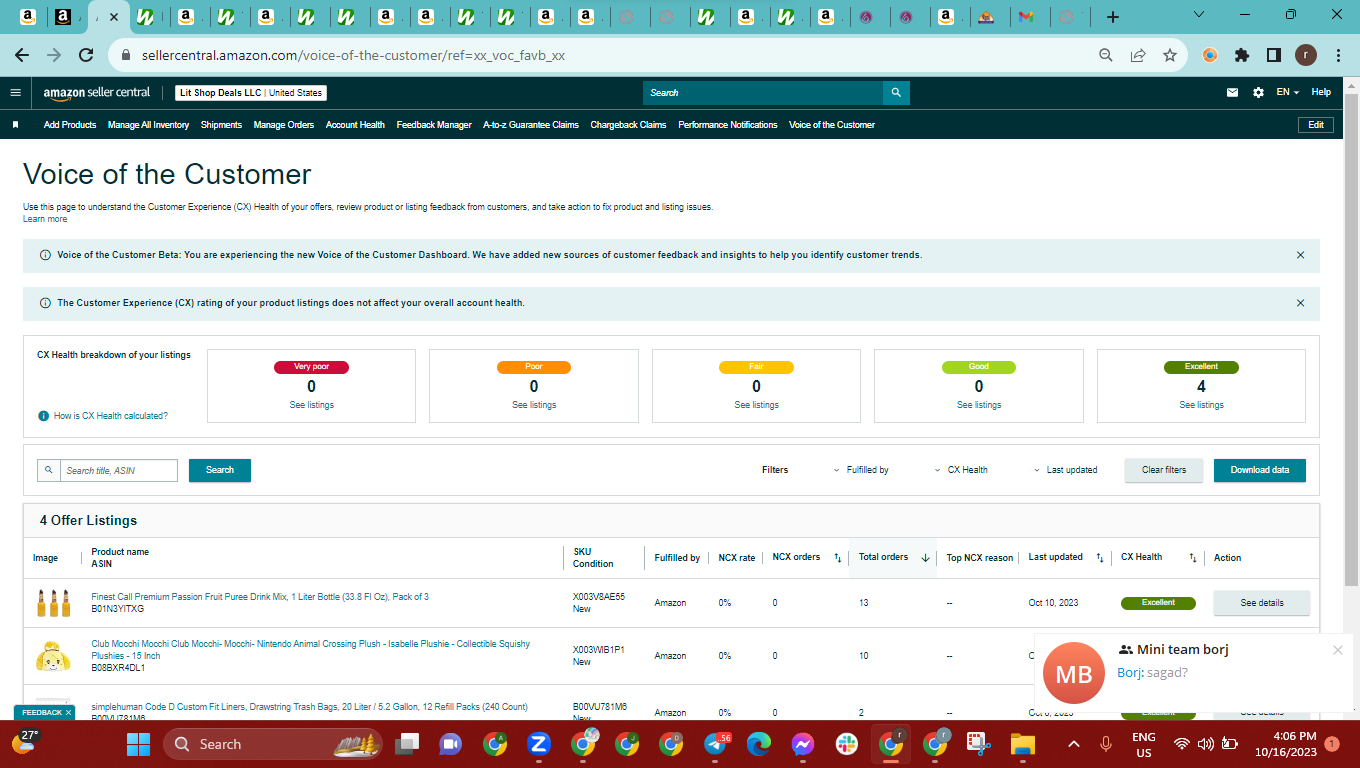Screen dimensions: 1360x768
Task: Sort listings by NCX orders arrows
Action: pyautogui.click(x=837, y=557)
